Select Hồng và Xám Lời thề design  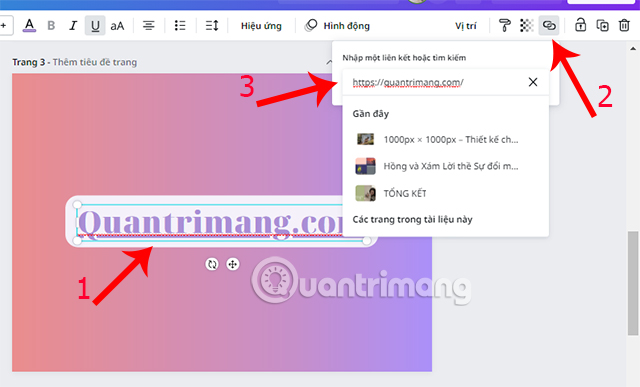click(446, 166)
